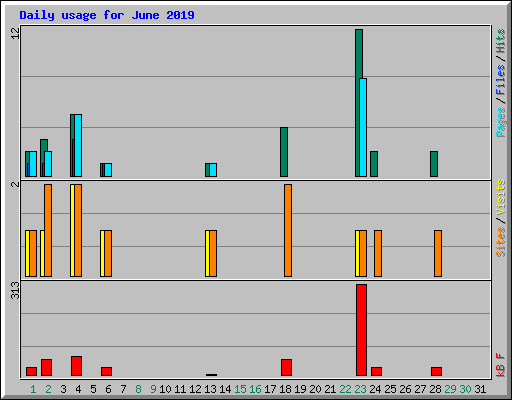The height and width of the screenshot is (400, 512).
Task: Click day label 31 on the axis
Action: tap(480, 389)
